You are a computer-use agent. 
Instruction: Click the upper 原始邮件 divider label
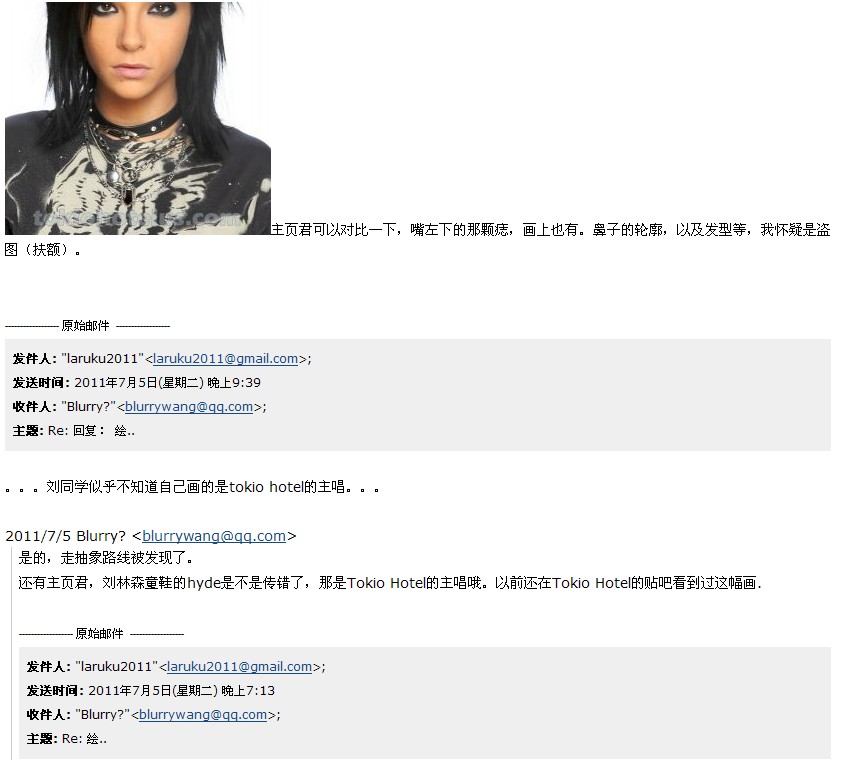coord(85,326)
